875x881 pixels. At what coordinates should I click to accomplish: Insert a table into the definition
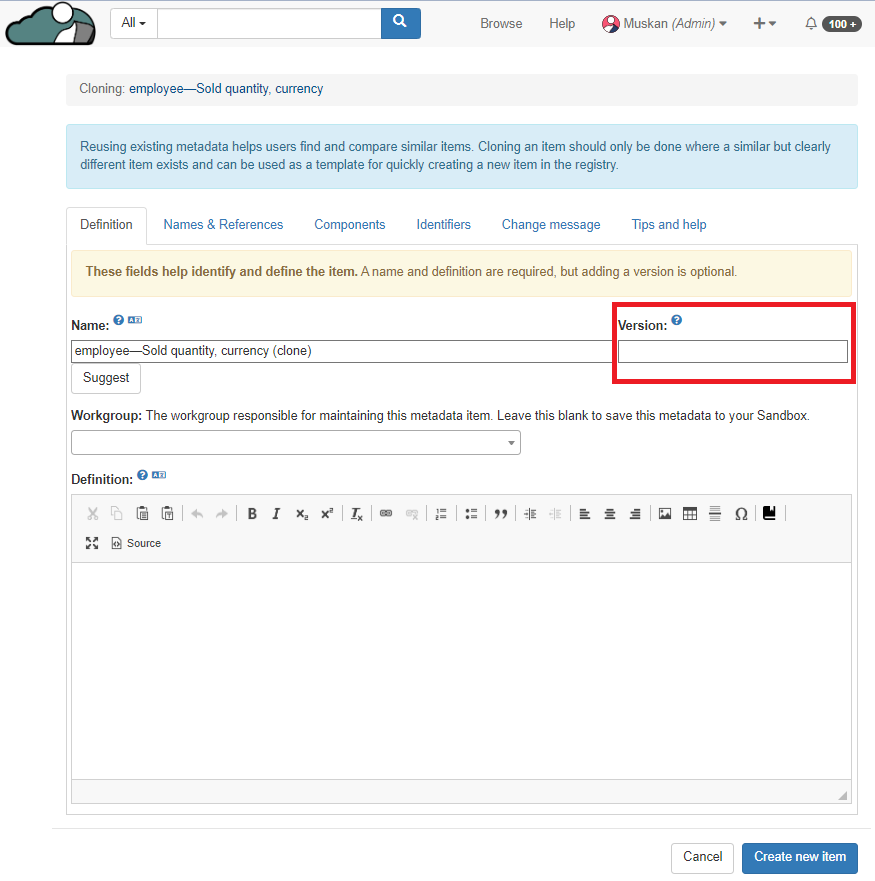click(689, 514)
